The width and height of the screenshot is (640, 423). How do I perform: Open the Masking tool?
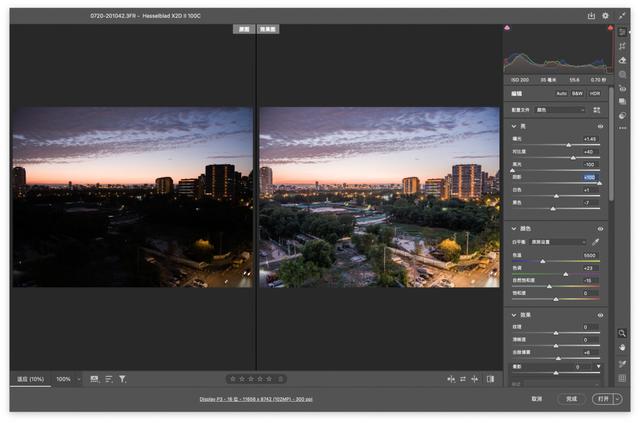(x=622, y=74)
